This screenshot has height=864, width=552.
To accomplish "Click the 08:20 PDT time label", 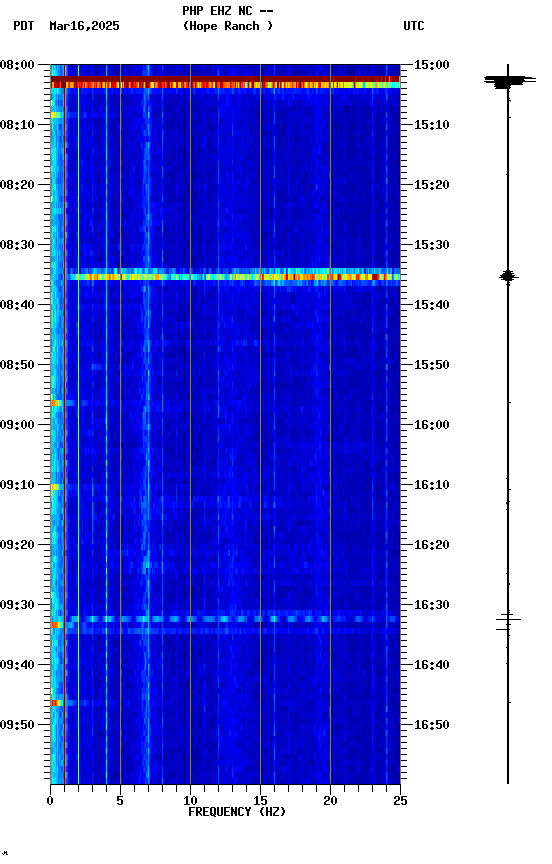I will point(17,185).
